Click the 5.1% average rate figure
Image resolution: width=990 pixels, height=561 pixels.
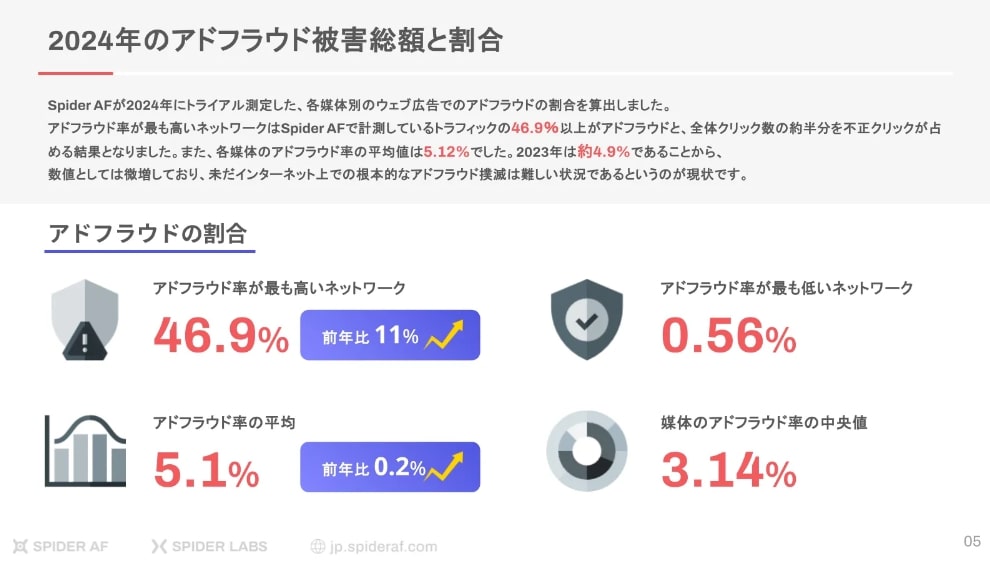click(206, 469)
